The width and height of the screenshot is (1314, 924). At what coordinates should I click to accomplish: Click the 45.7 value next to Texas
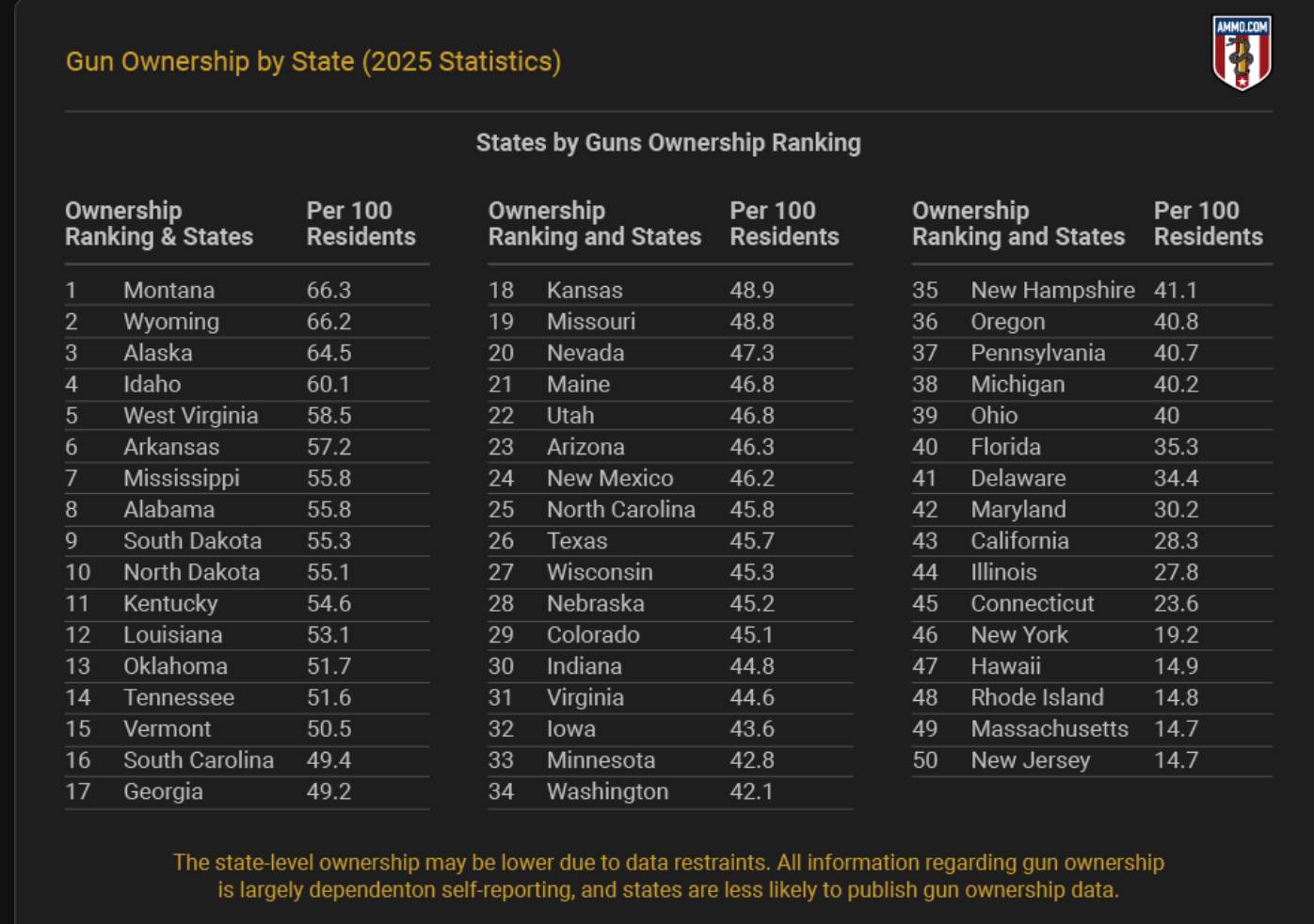752,541
